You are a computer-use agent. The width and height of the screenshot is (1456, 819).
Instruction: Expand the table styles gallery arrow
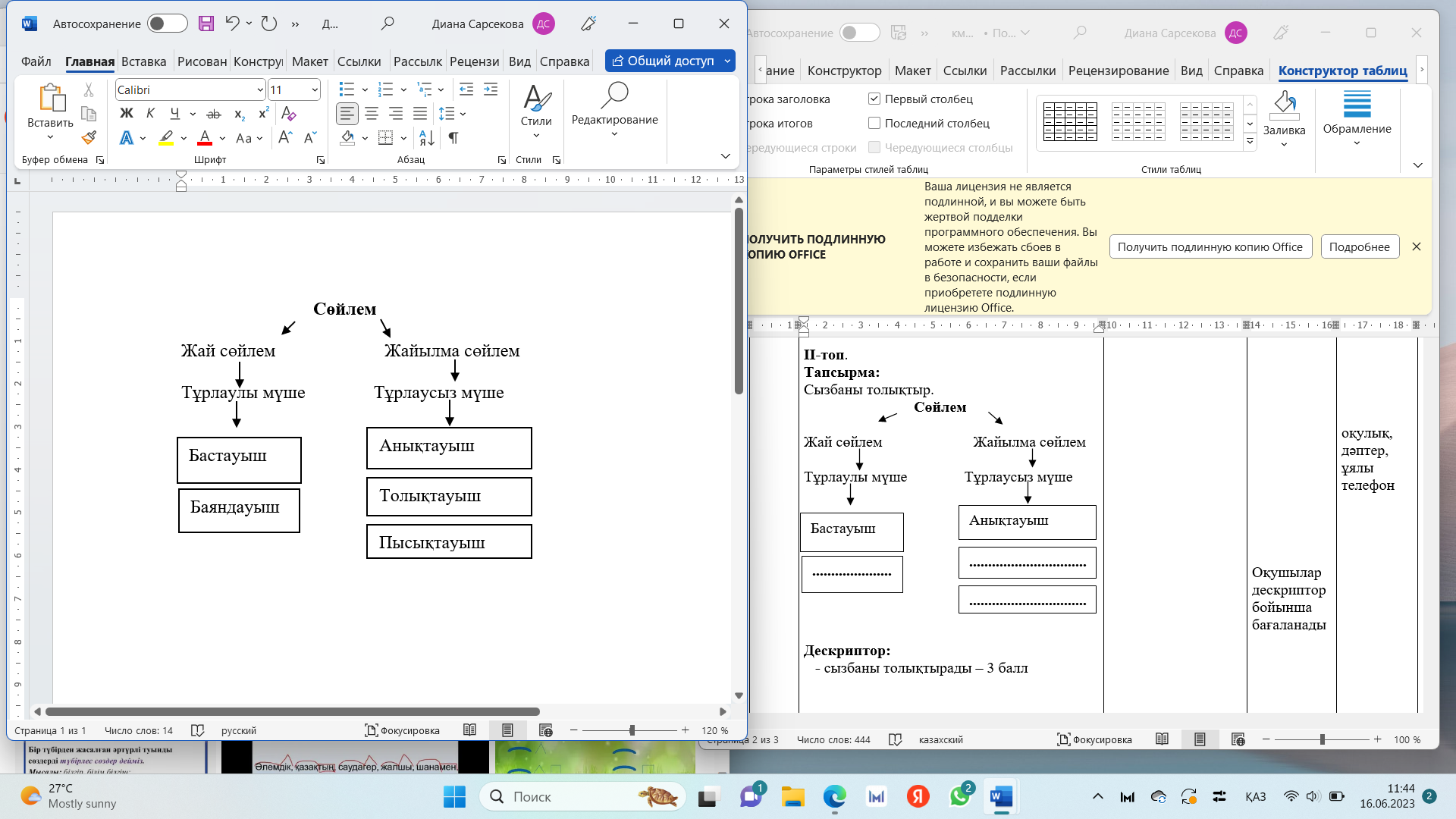click(1250, 141)
